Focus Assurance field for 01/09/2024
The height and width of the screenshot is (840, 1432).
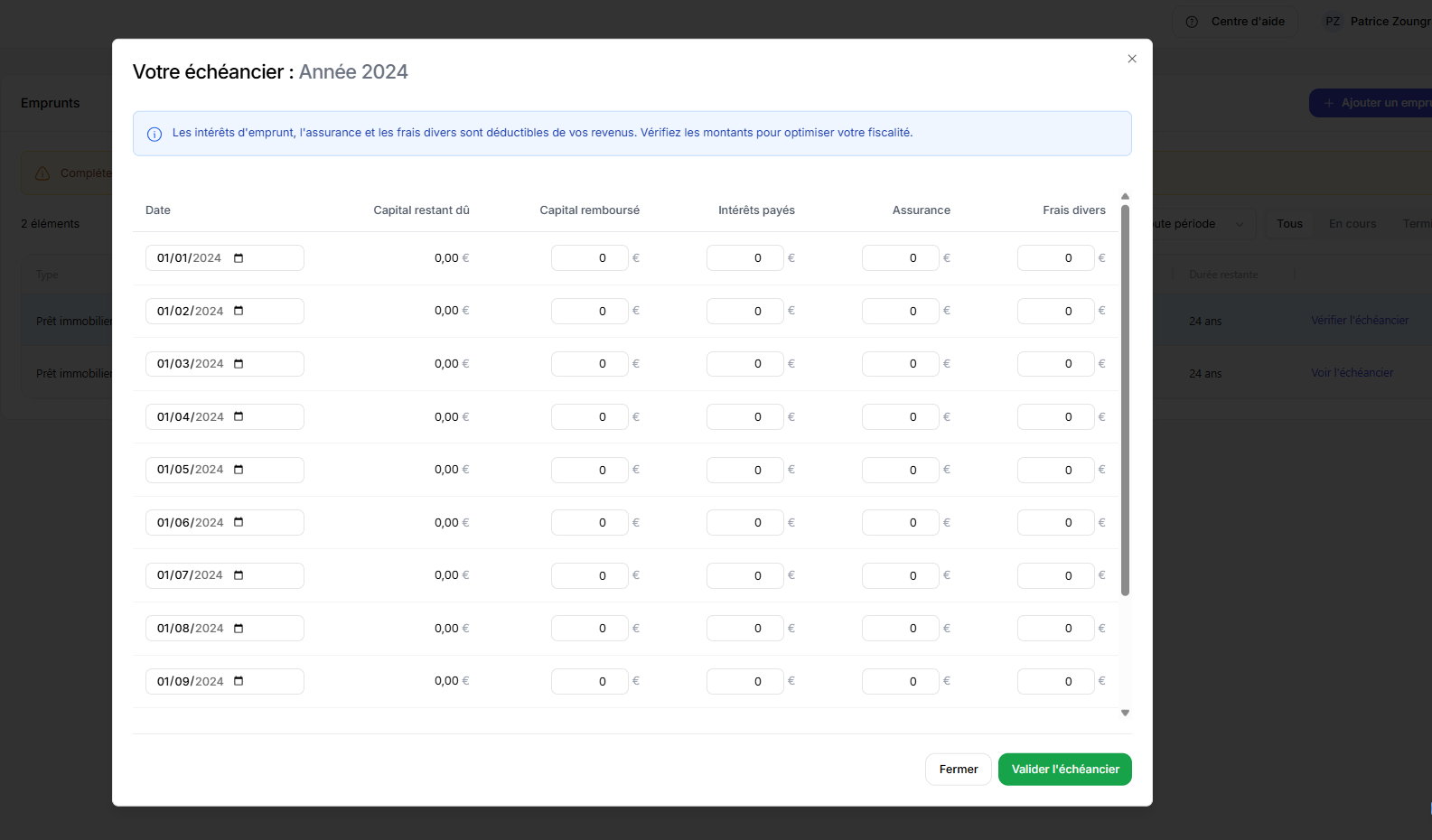[900, 681]
